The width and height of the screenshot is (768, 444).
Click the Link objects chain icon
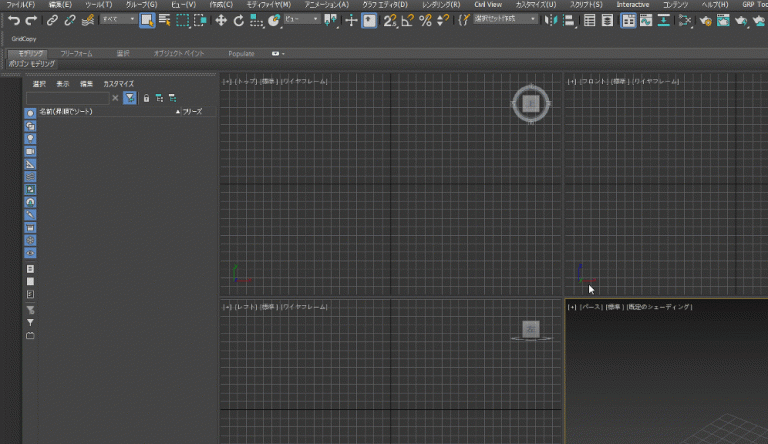coord(52,20)
